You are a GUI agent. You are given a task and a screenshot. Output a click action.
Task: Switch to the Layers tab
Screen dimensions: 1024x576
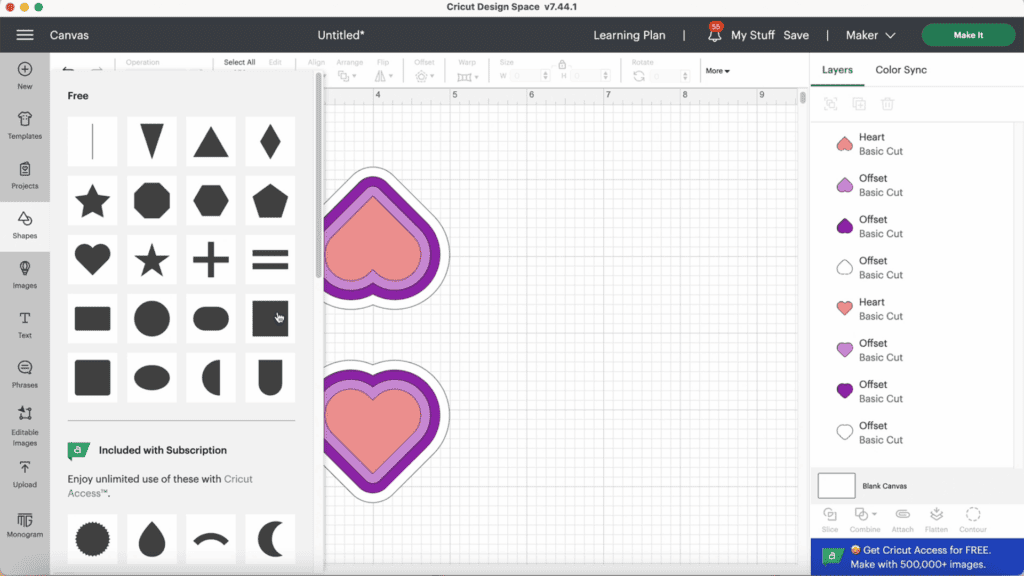click(x=837, y=70)
